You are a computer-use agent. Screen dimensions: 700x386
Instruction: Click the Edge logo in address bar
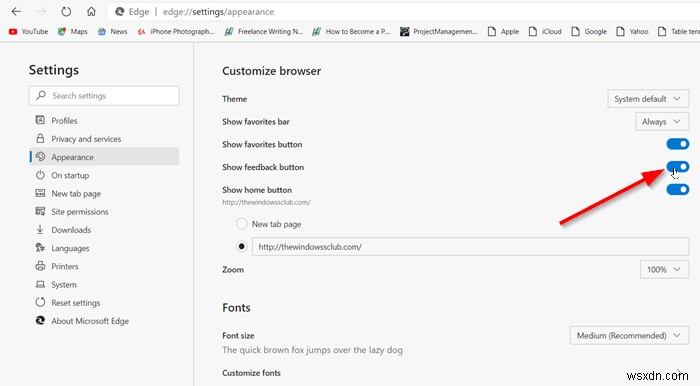click(x=120, y=12)
